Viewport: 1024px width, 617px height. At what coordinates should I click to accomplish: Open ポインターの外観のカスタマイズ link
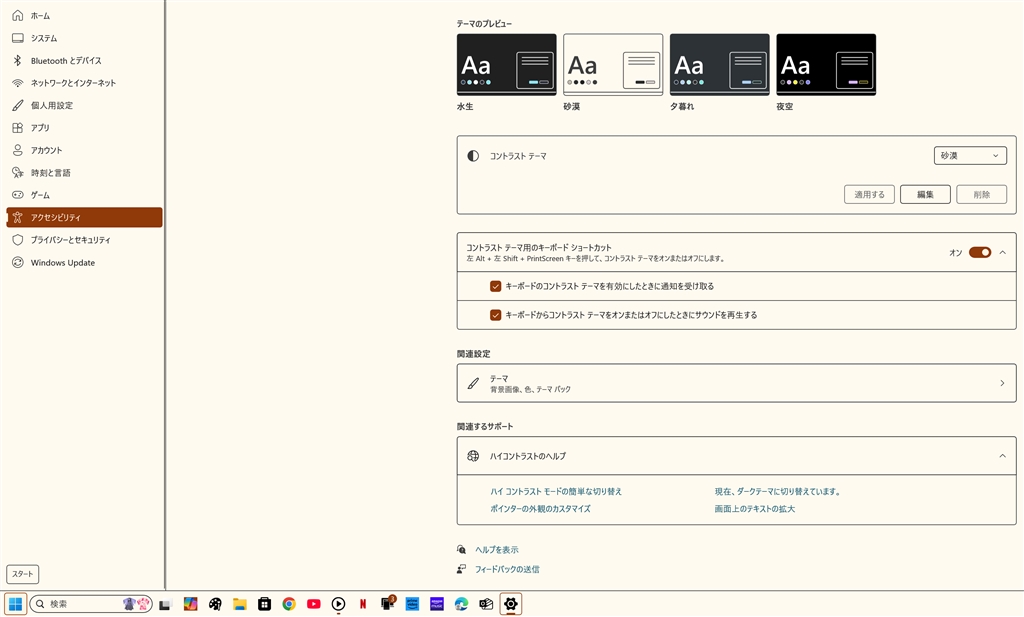540,509
